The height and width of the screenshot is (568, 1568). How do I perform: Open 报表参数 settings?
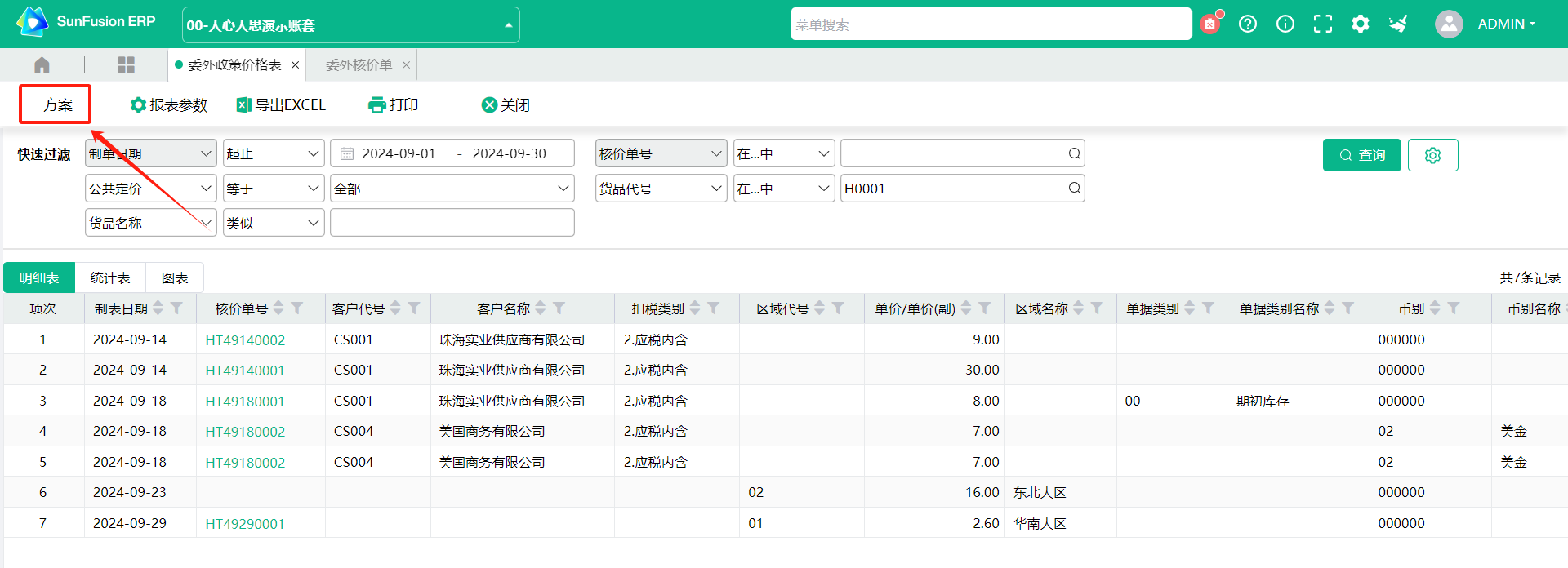click(x=169, y=104)
